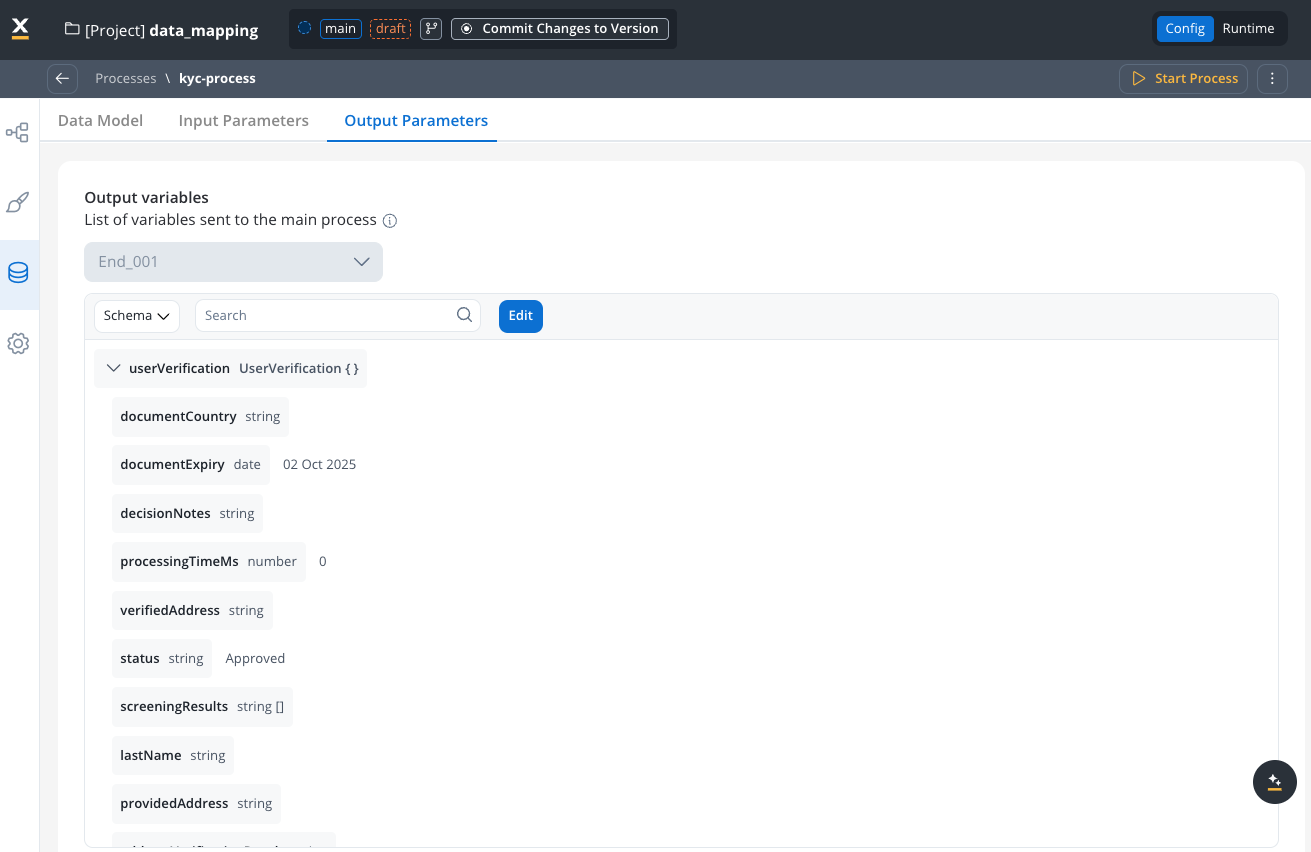Click the main branch tag
1311x852 pixels.
tap(341, 29)
